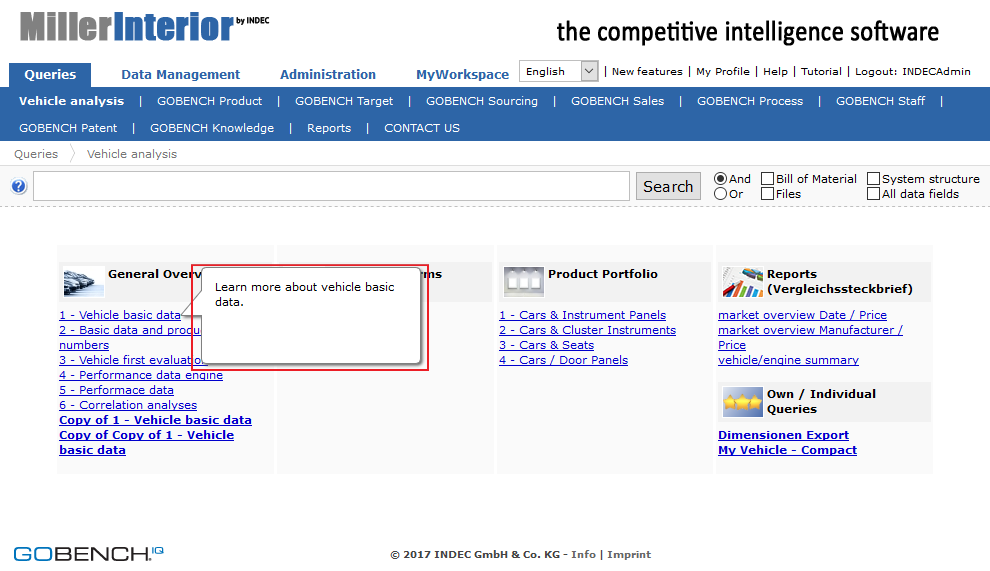Open vehicle/engine summary report
The height and width of the screenshot is (571, 990).
click(789, 360)
